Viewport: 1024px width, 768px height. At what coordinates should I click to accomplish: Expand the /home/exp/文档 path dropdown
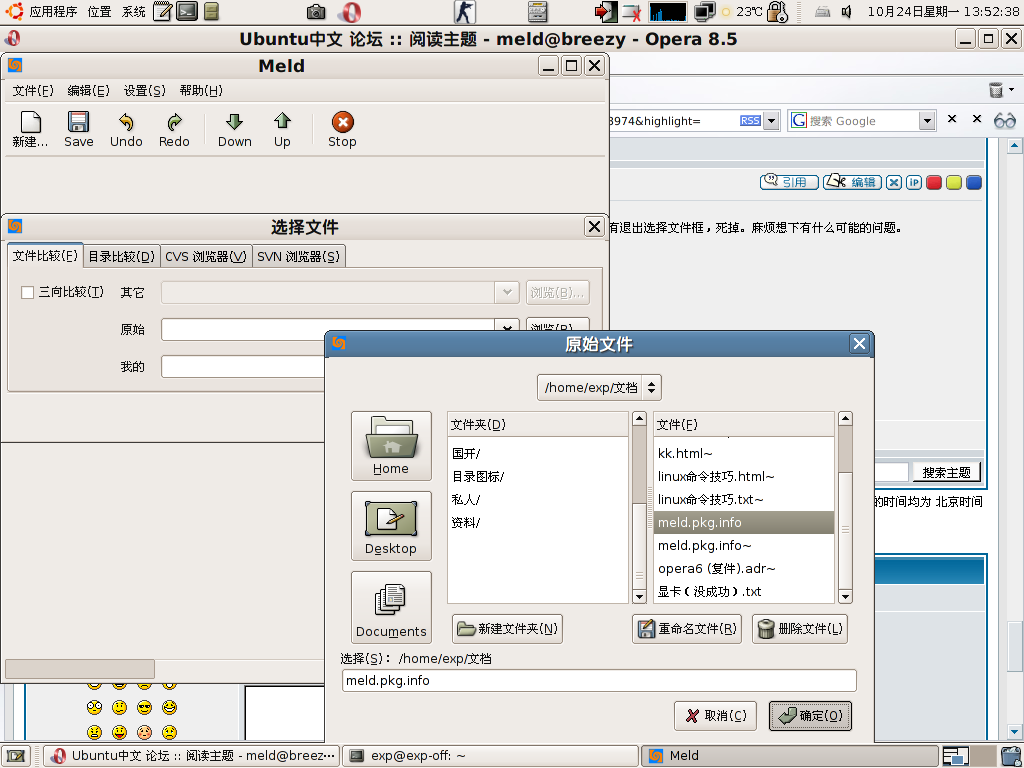pyautogui.click(x=599, y=387)
